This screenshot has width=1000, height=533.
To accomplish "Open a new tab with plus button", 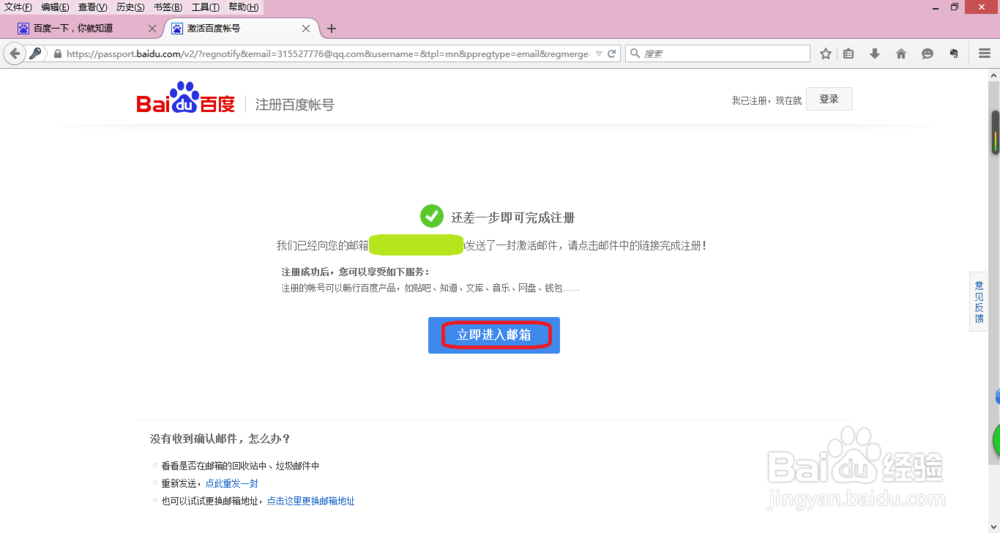I will [x=331, y=29].
